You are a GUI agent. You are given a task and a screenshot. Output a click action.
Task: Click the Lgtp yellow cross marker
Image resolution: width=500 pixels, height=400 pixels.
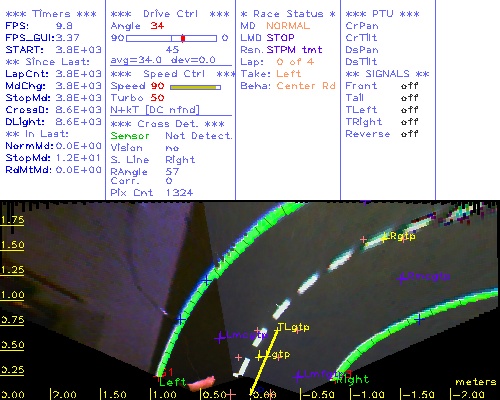(260, 357)
